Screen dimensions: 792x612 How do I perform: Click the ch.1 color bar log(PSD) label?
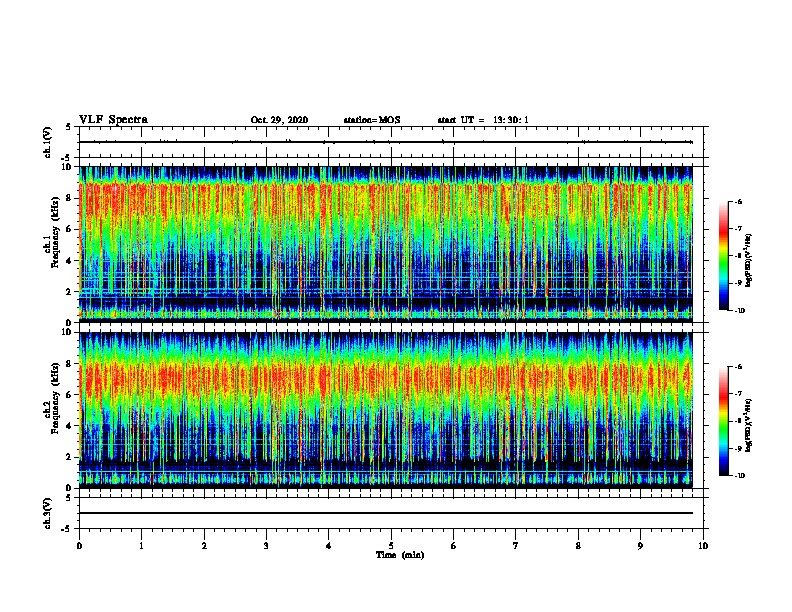pyautogui.click(x=749, y=260)
